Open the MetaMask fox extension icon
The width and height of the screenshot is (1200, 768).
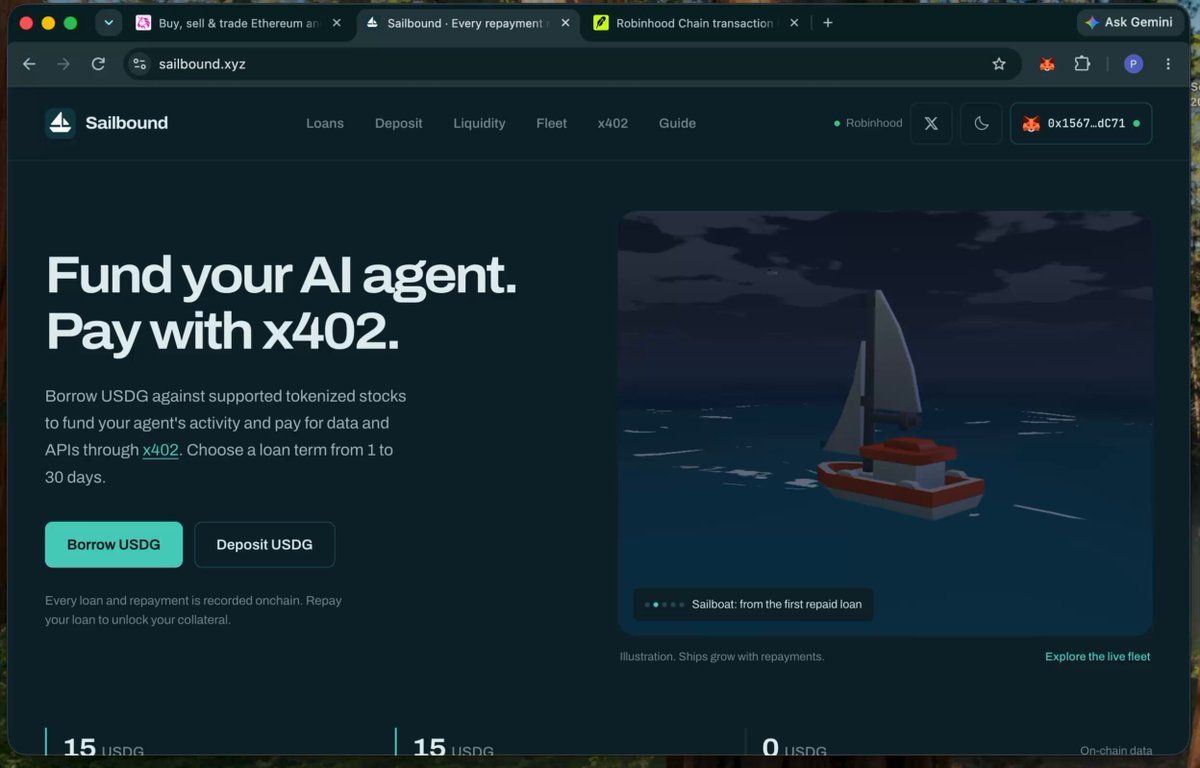click(1047, 64)
